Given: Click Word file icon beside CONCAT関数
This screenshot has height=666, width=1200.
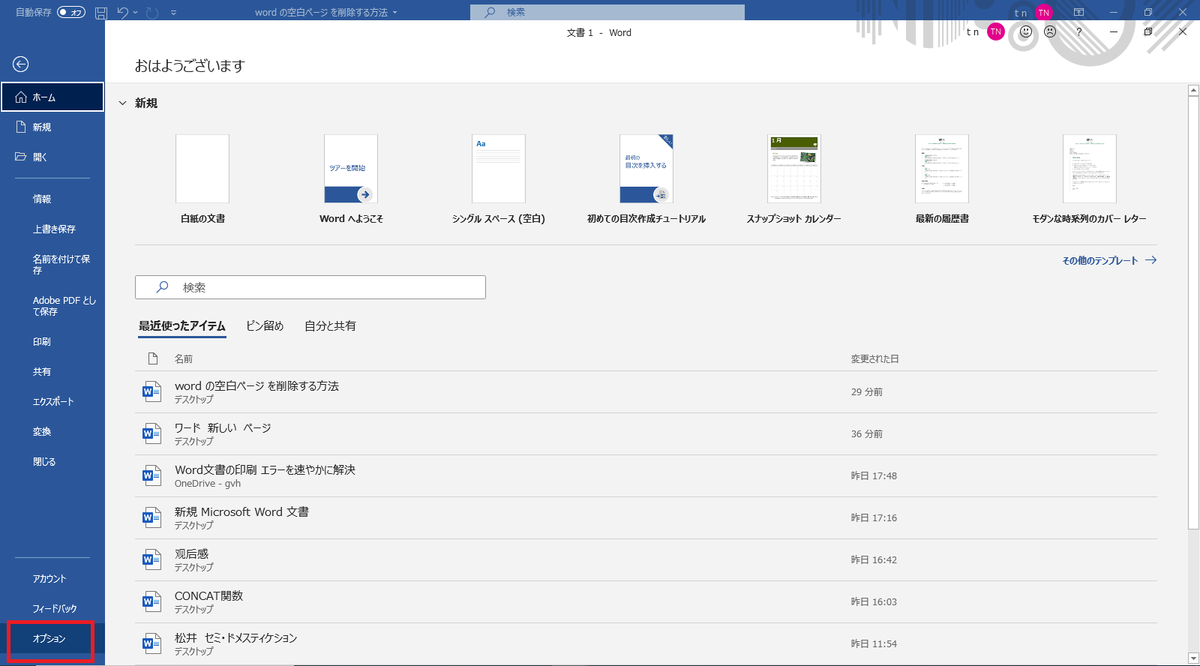Looking at the screenshot, I should pyautogui.click(x=152, y=602).
